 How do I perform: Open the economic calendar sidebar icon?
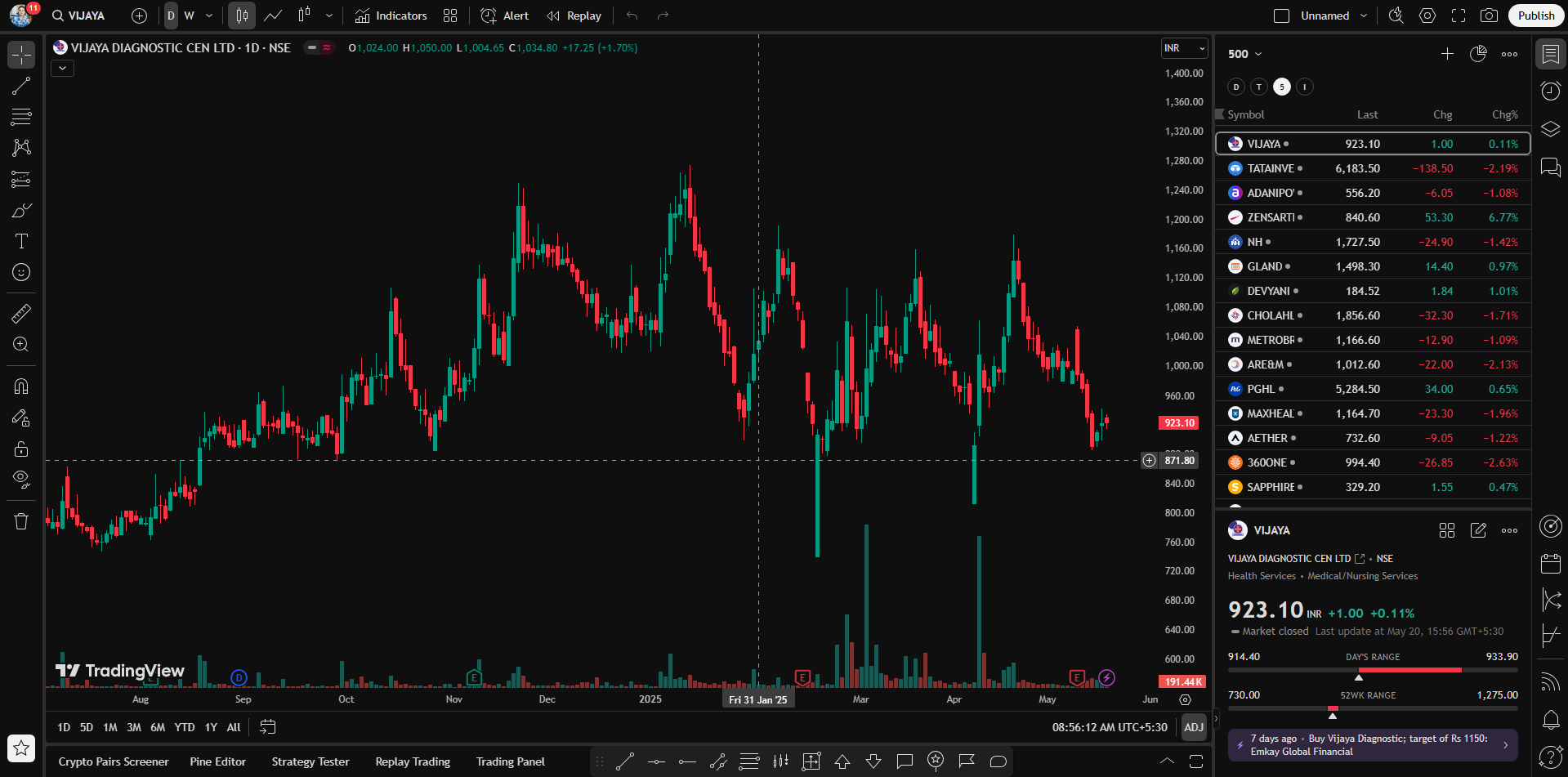(1550, 563)
